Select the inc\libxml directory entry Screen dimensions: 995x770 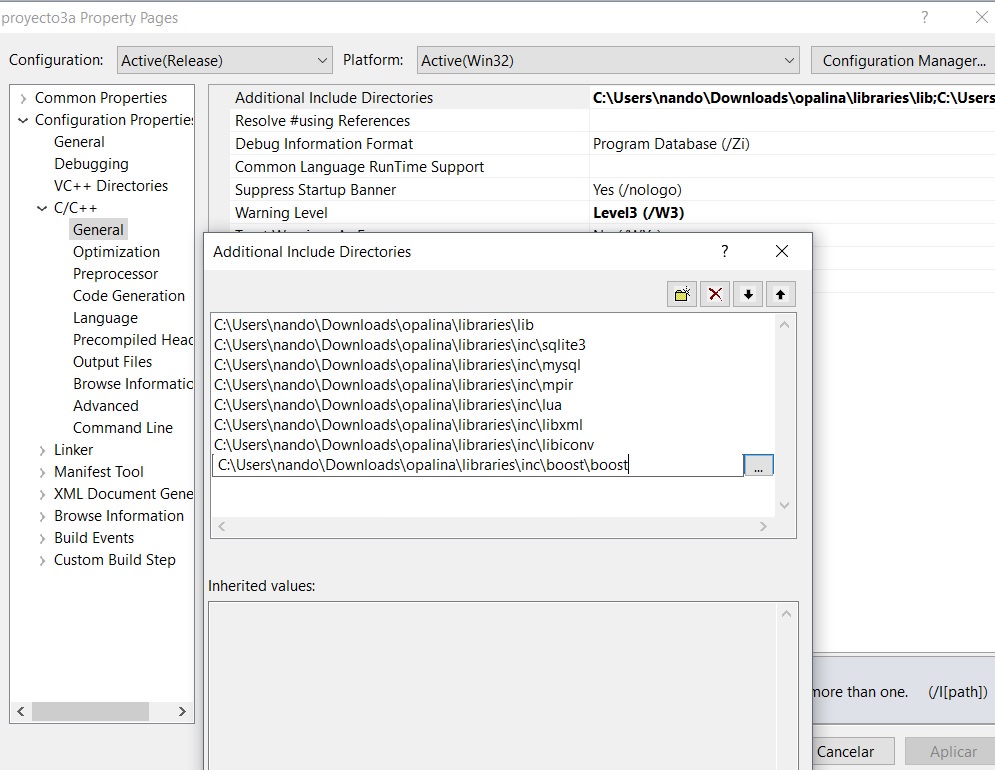pyautogui.click(x=399, y=425)
